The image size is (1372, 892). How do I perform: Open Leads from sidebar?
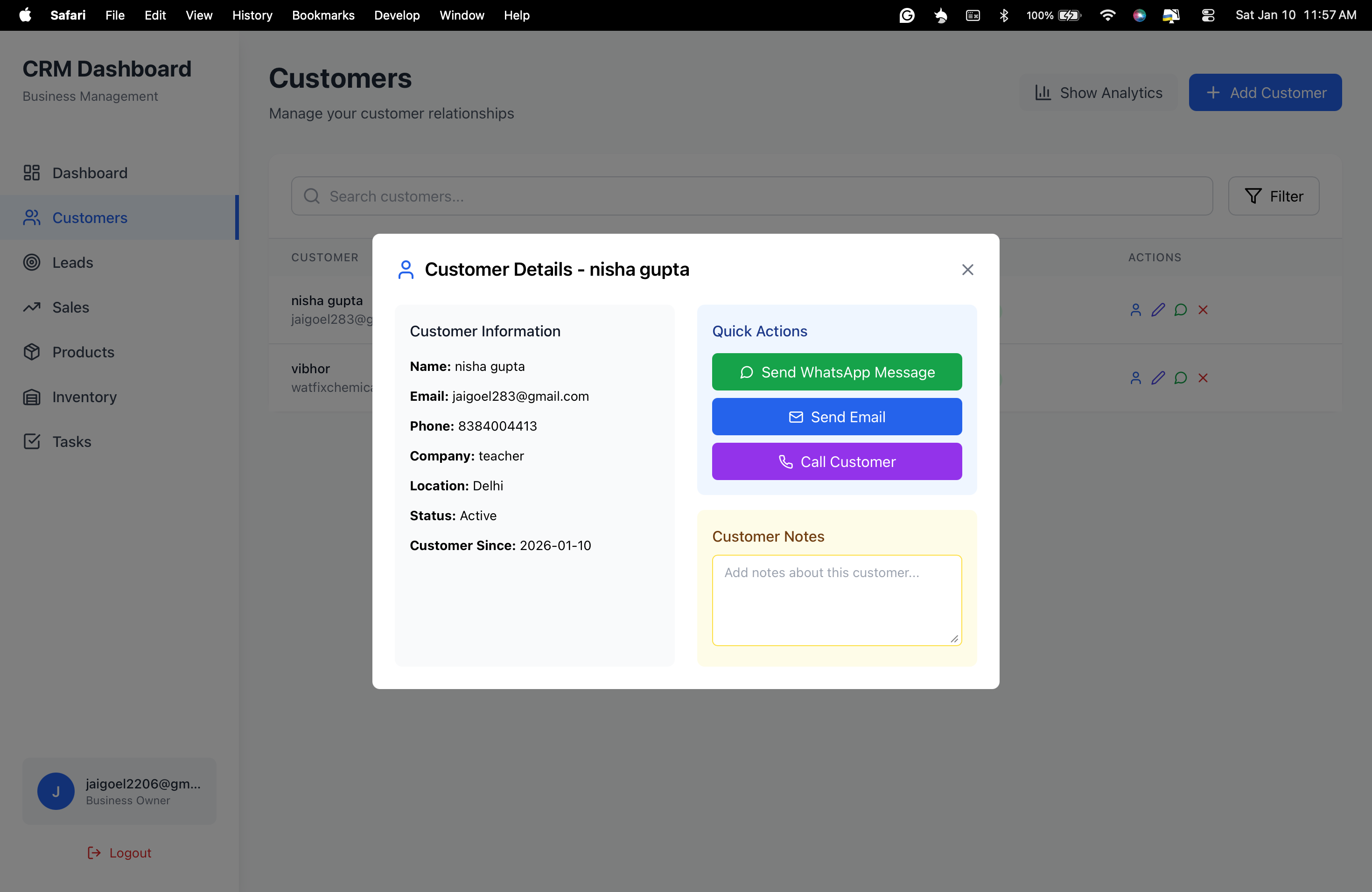tap(72, 263)
